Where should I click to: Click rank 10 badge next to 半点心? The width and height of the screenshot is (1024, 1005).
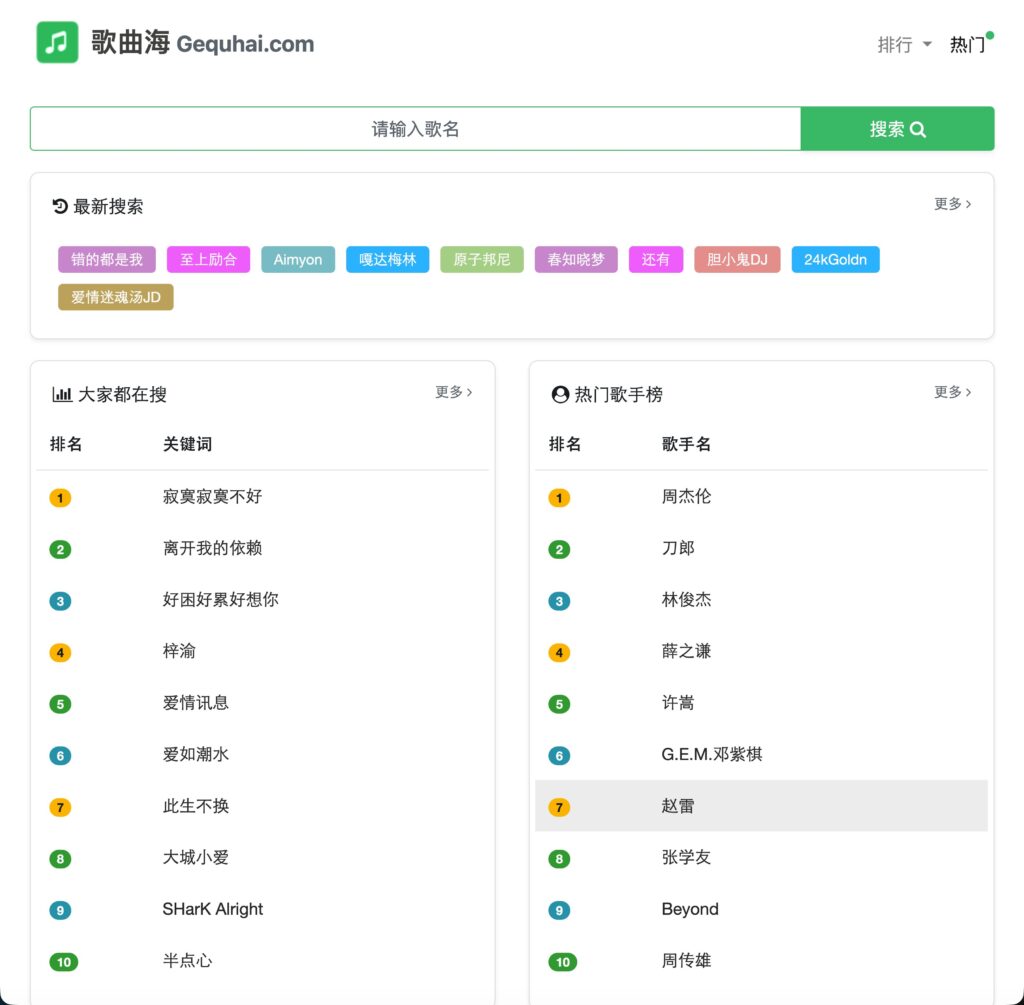[64, 963]
